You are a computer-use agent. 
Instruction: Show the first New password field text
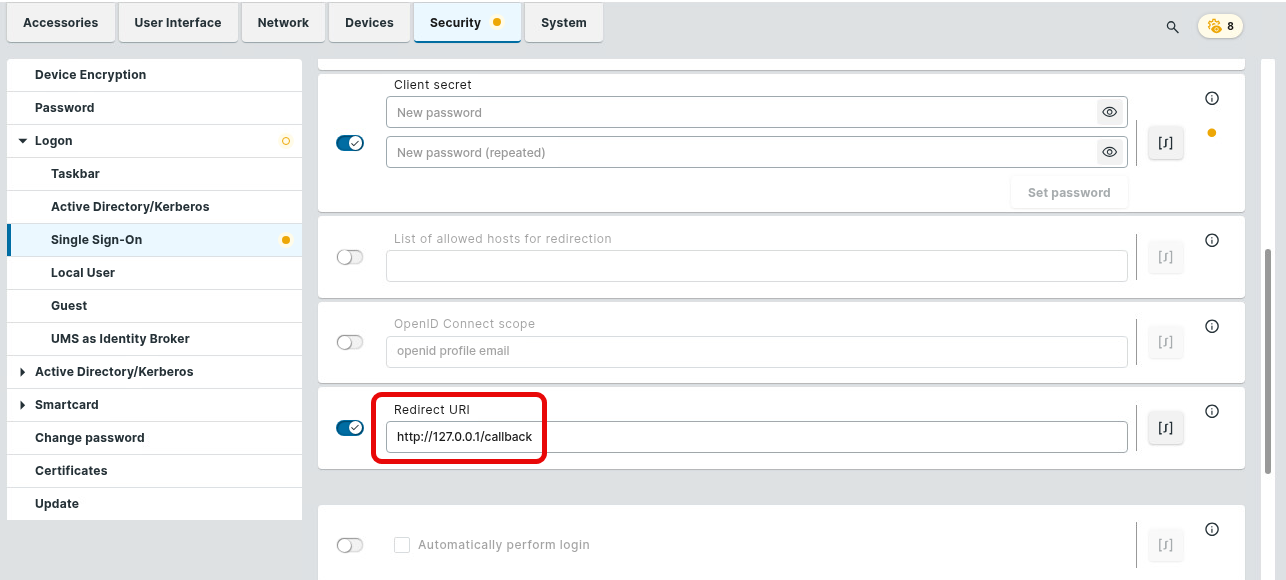click(1109, 113)
